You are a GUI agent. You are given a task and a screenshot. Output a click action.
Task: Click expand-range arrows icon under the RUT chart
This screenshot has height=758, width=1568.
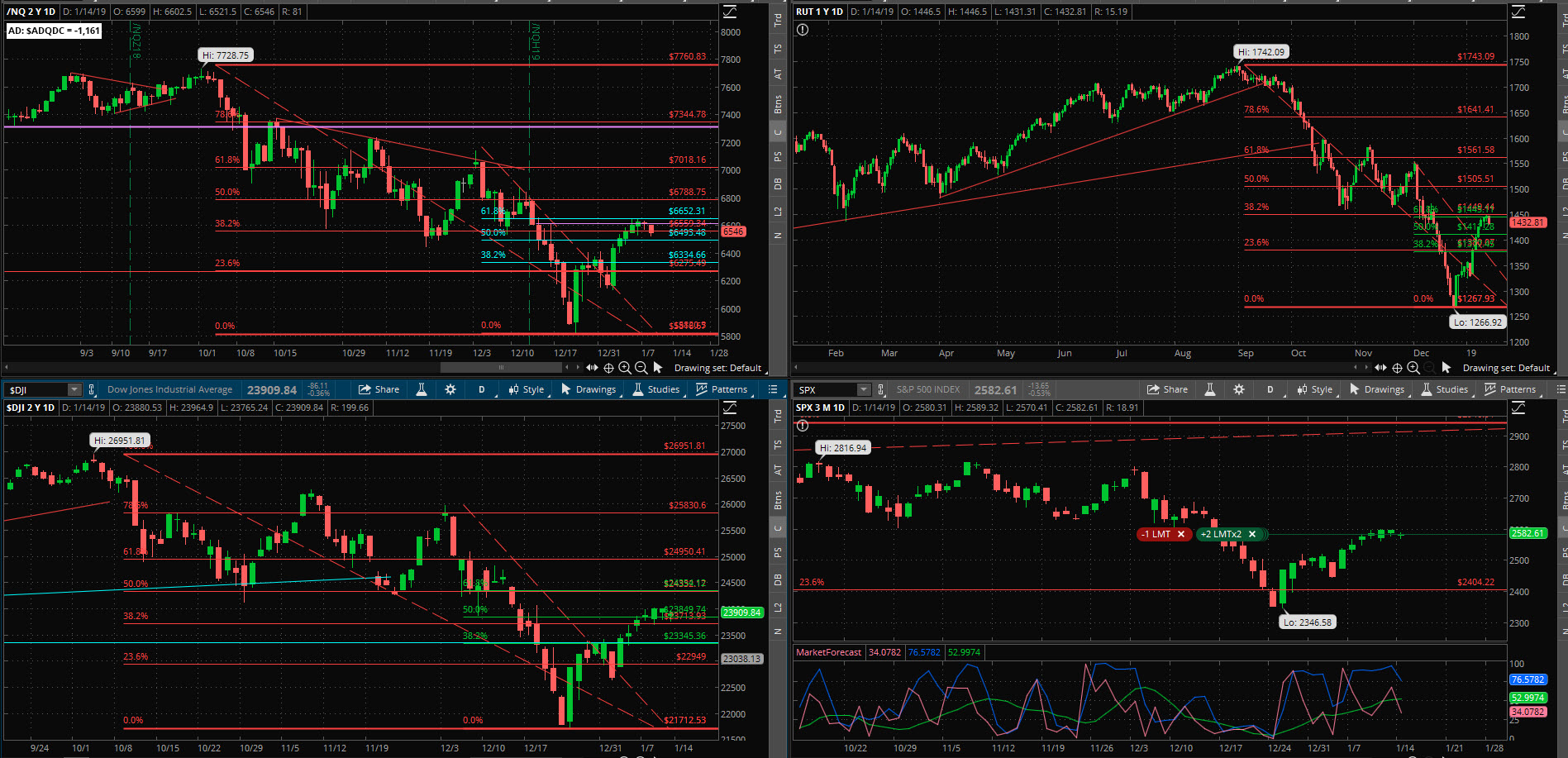click(1380, 368)
